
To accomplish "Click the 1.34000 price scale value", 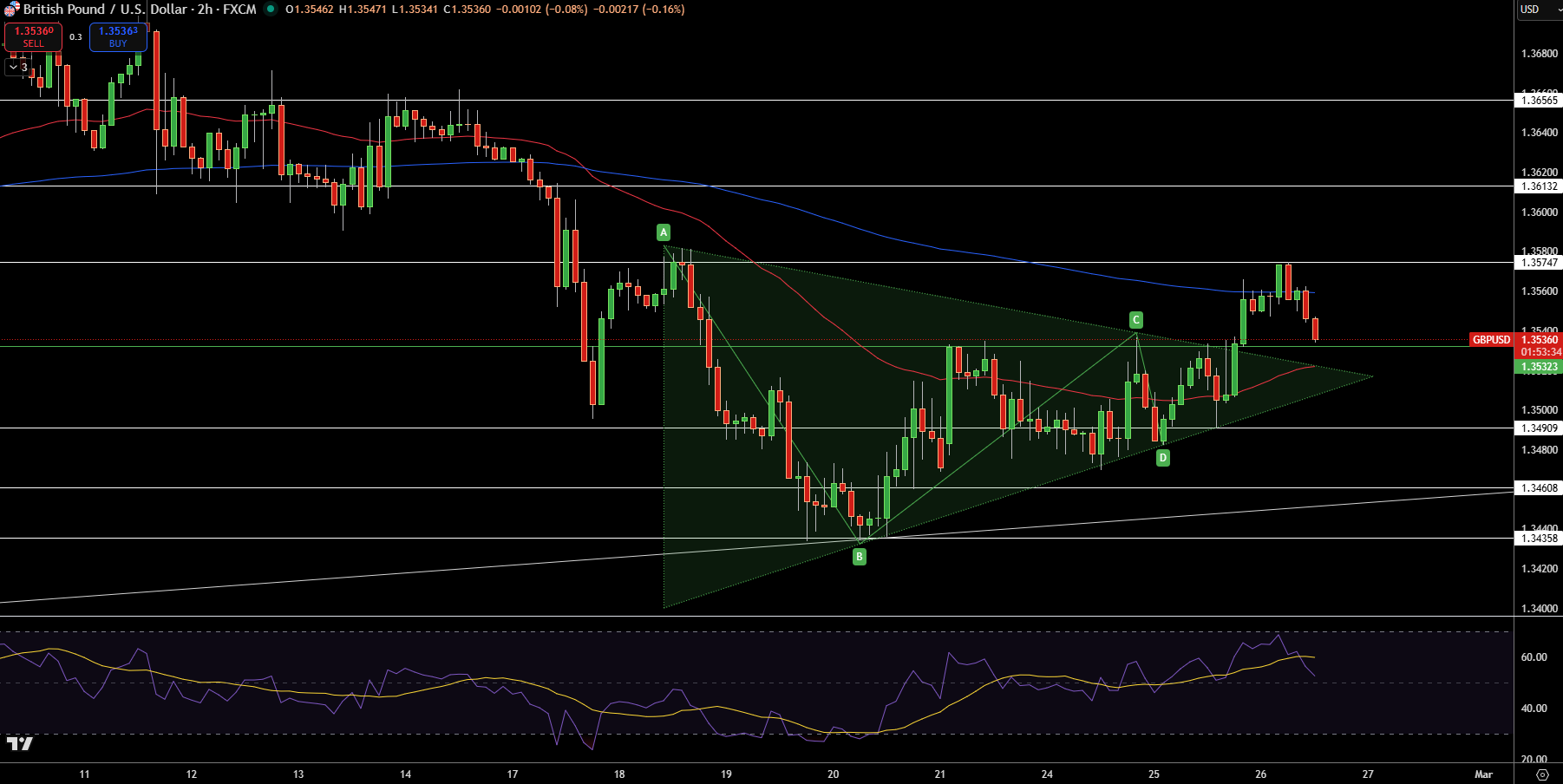I will coord(1540,609).
